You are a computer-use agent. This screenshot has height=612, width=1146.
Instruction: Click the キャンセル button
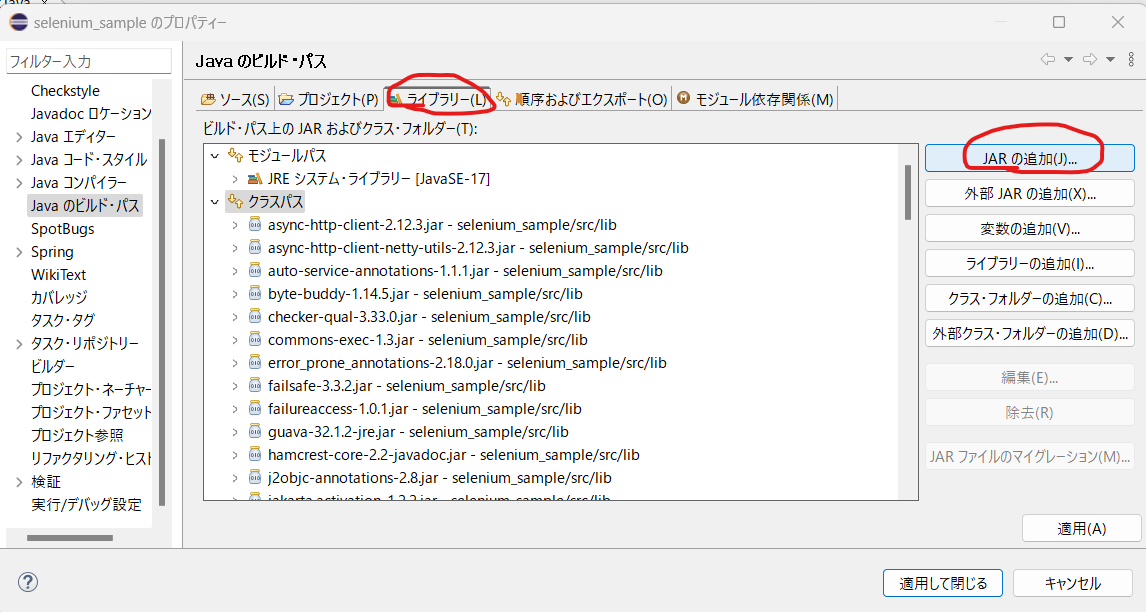(x=1072, y=583)
